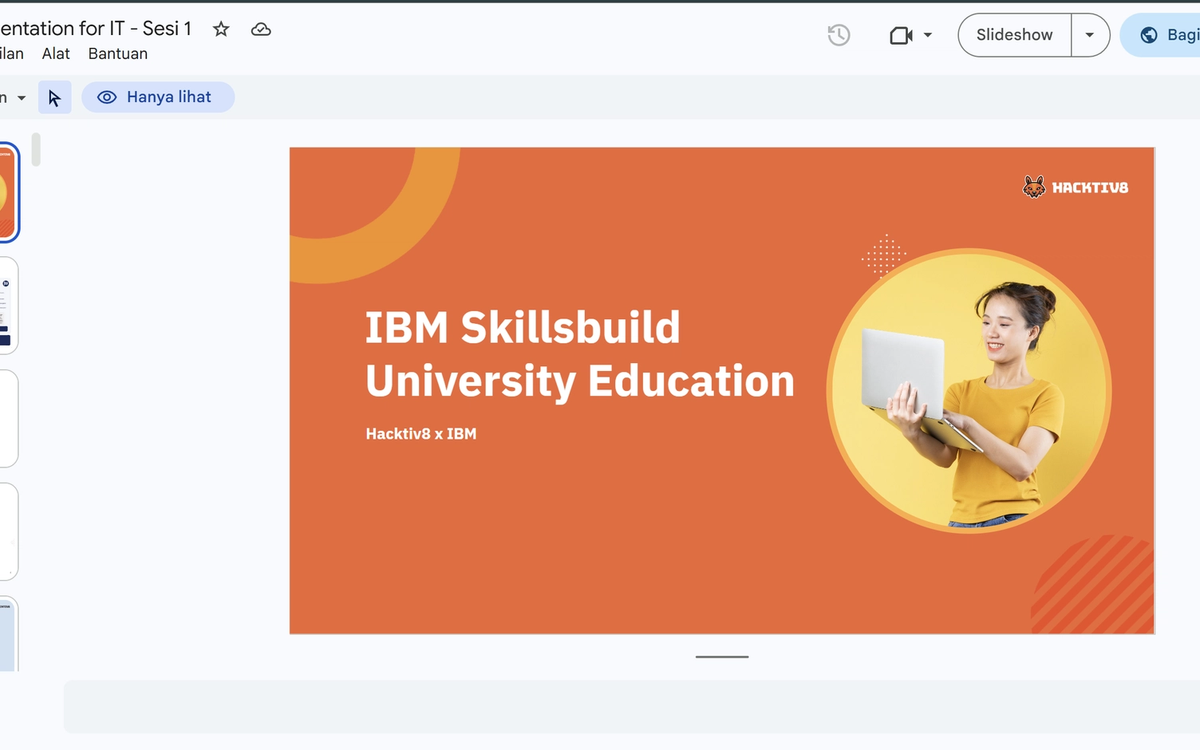Image resolution: width=1200 pixels, height=750 pixels.
Task: Open the Slideshow options dropdown arrow
Action: [1090, 35]
